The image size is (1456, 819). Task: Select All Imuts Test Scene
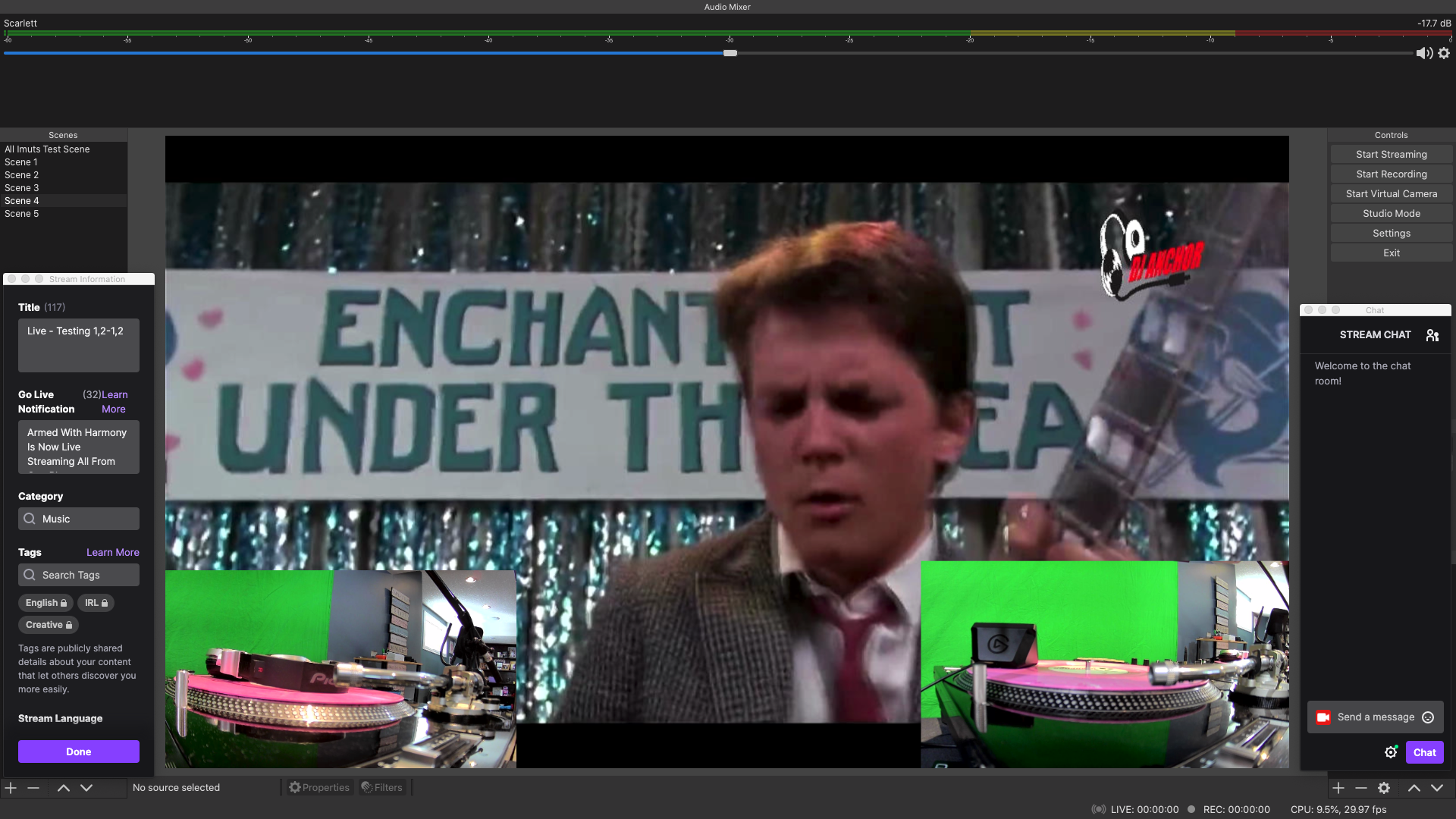click(x=64, y=149)
